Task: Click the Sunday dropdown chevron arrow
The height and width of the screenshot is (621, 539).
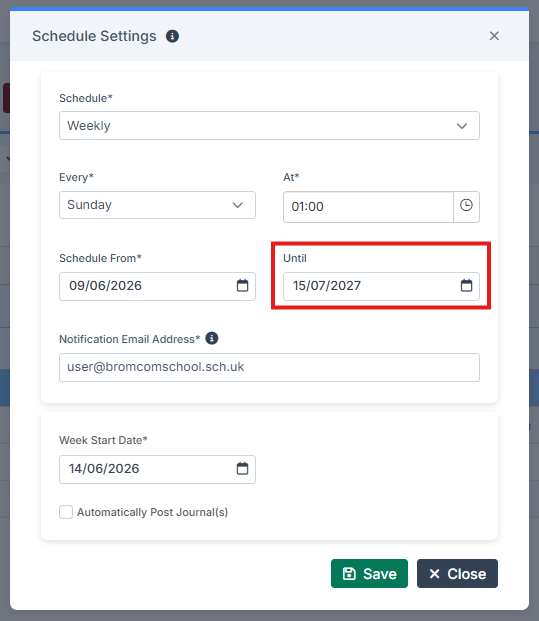Action: (x=238, y=205)
